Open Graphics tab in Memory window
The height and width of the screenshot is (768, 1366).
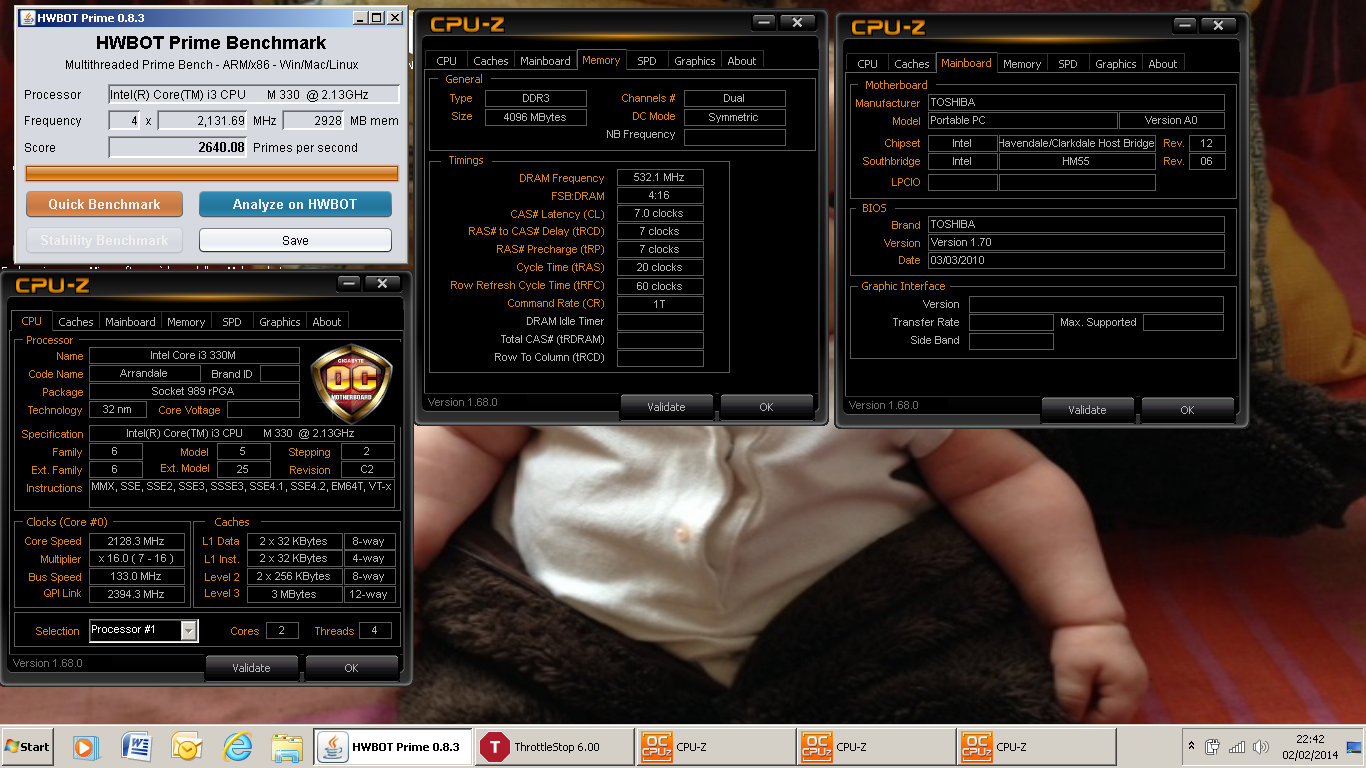tap(695, 61)
